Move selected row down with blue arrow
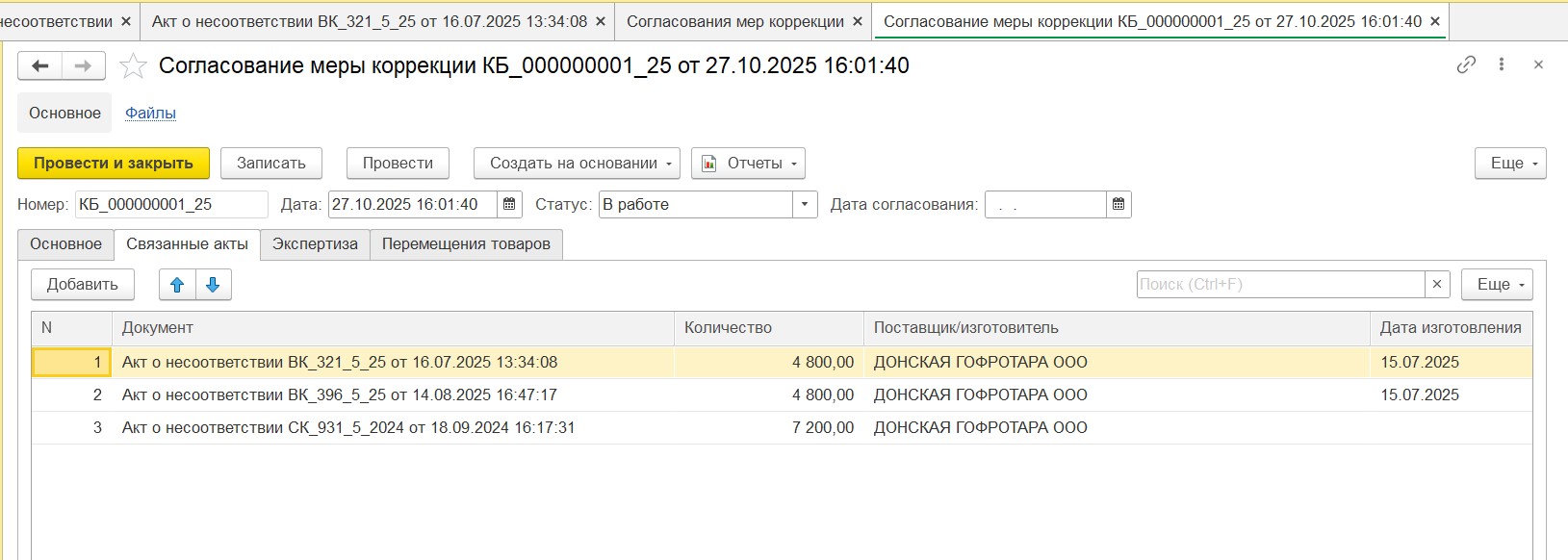The width and height of the screenshot is (1568, 560). 213,285
